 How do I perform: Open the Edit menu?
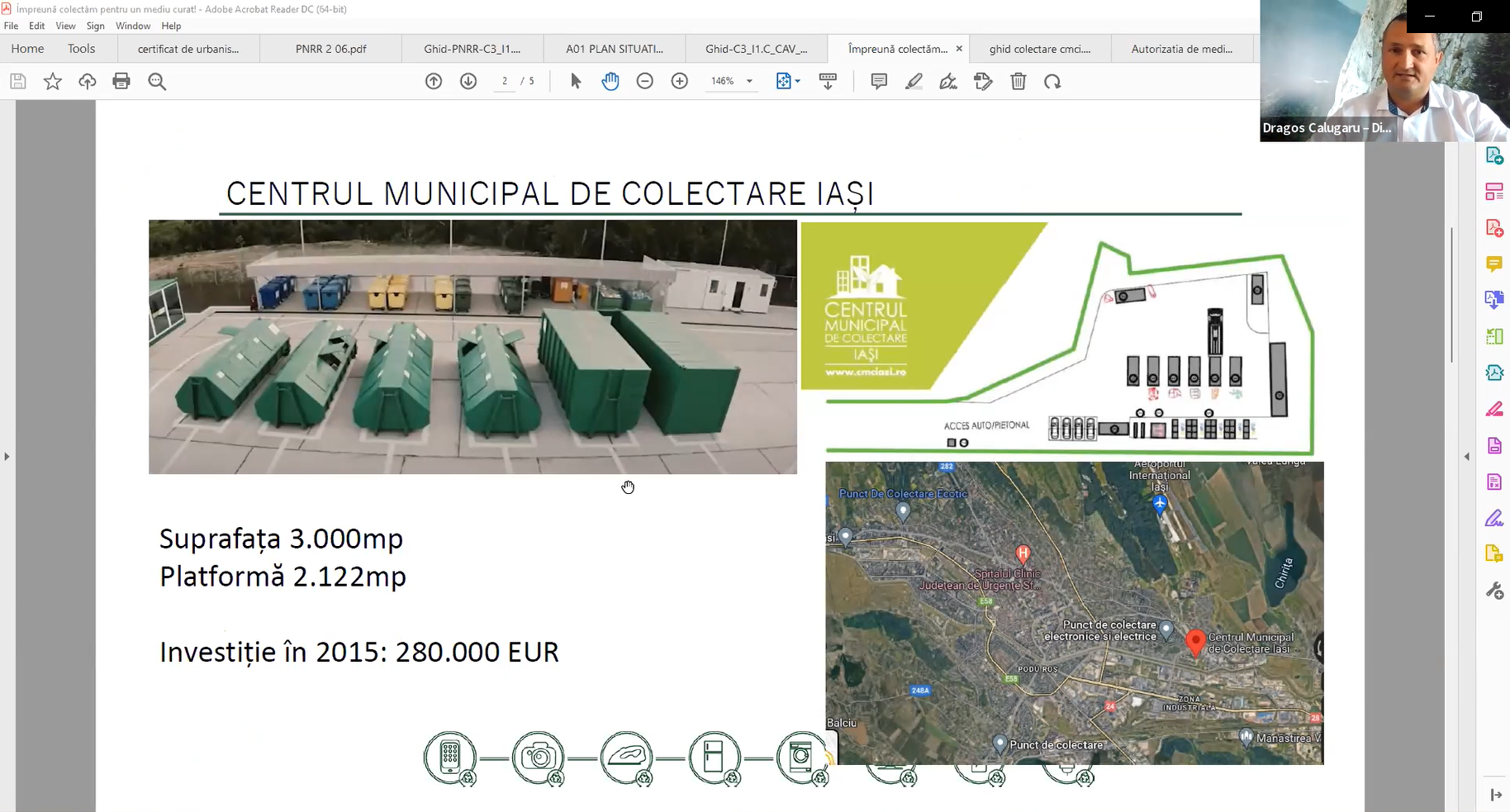pos(37,26)
